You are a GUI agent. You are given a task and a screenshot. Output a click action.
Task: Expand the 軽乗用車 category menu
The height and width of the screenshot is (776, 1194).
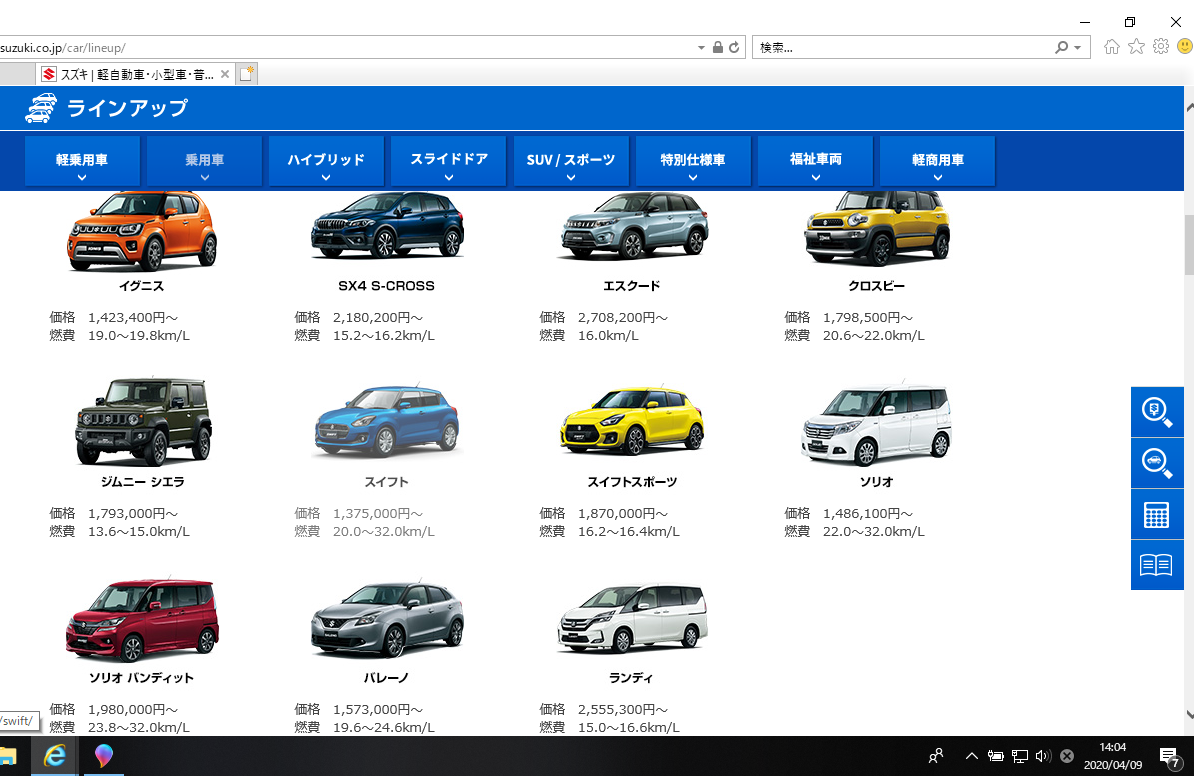pos(82,161)
